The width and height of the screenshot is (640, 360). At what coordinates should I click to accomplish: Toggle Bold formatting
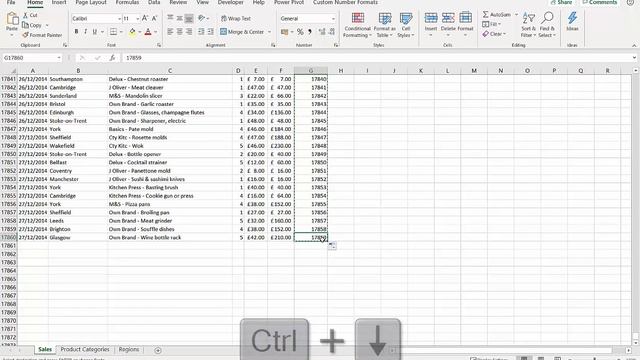pyautogui.click(x=76, y=31)
